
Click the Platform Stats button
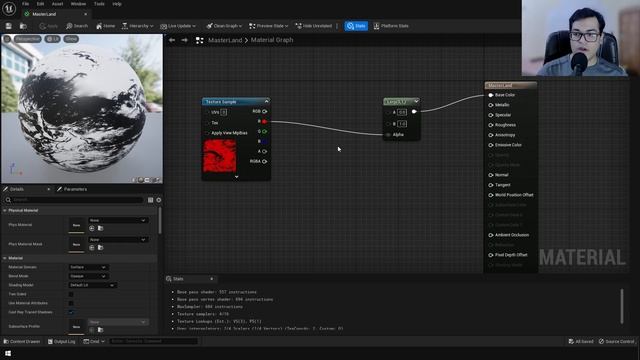pos(391,26)
